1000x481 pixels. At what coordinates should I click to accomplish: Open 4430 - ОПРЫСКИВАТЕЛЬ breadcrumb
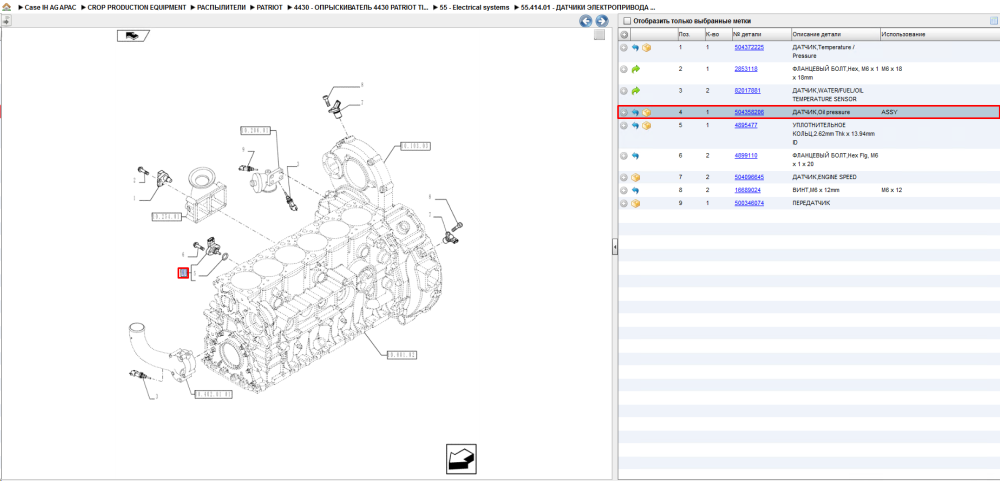[361, 7]
